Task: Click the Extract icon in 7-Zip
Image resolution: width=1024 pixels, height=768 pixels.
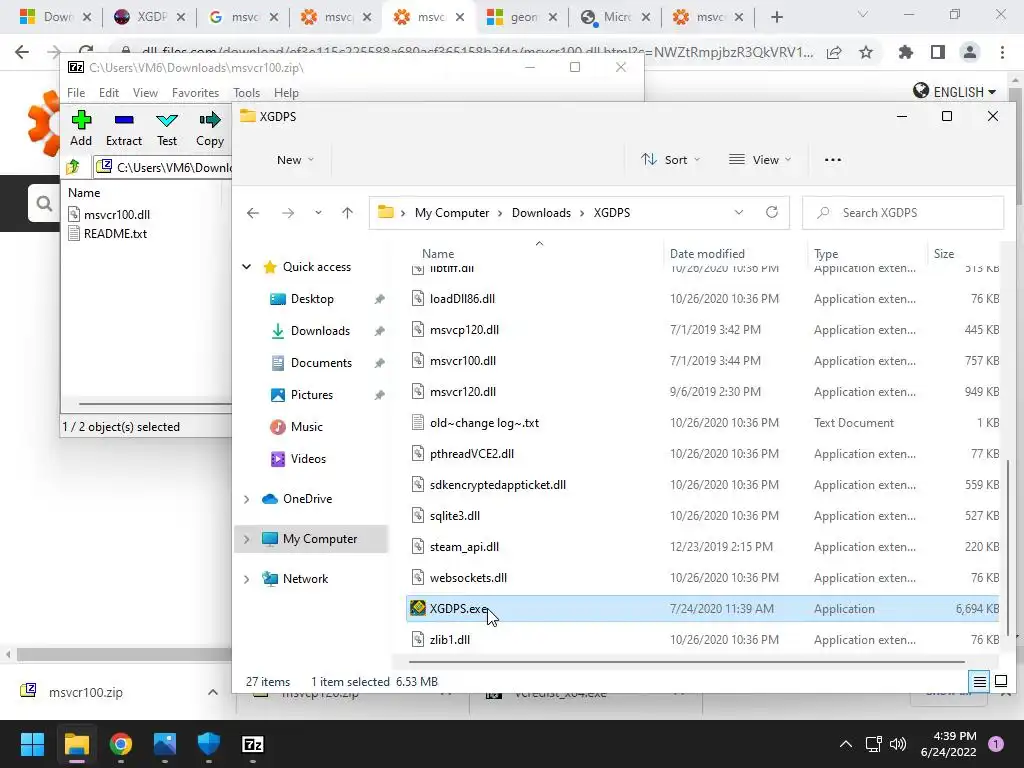Action: click(x=123, y=129)
